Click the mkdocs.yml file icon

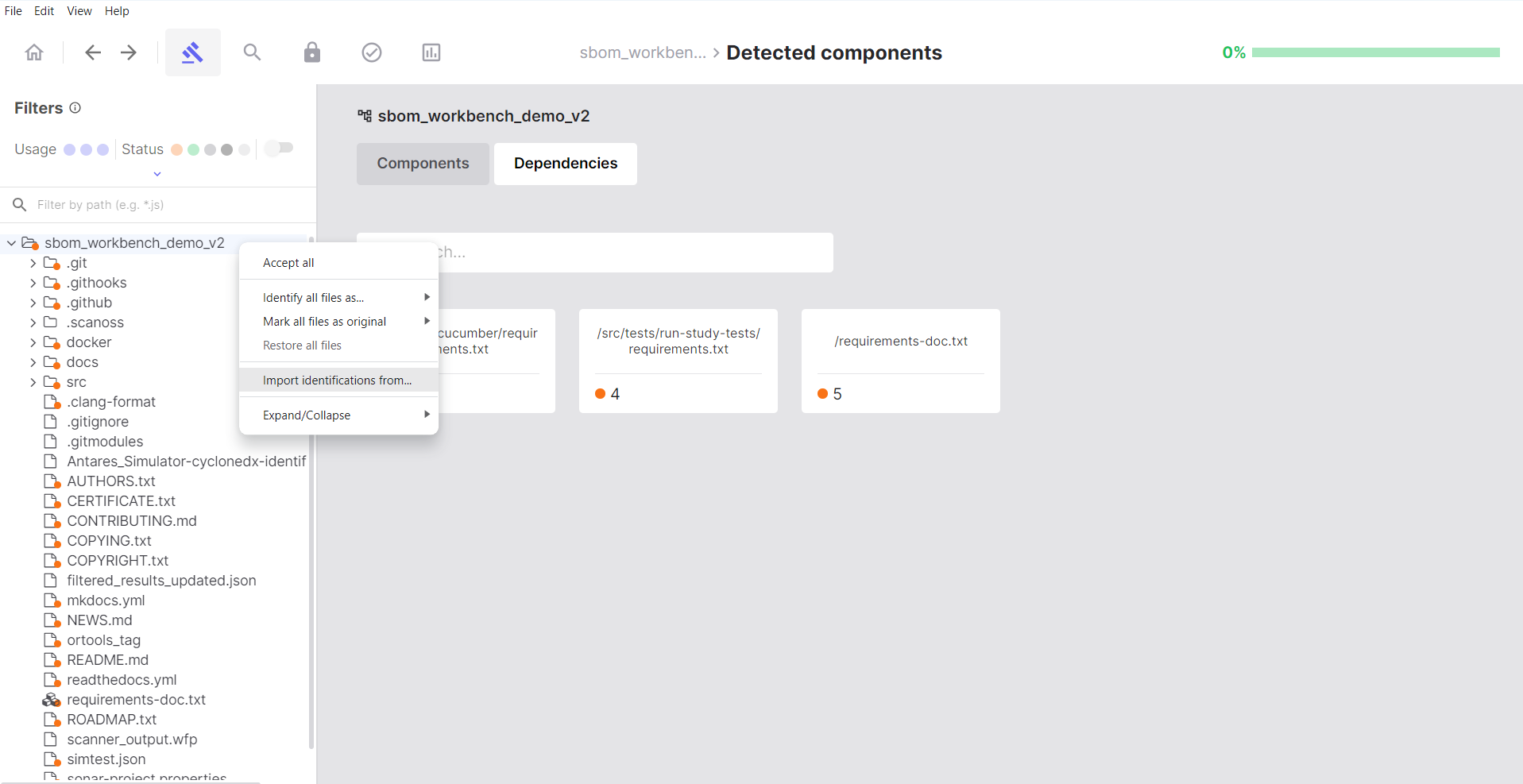pyautogui.click(x=52, y=601)
